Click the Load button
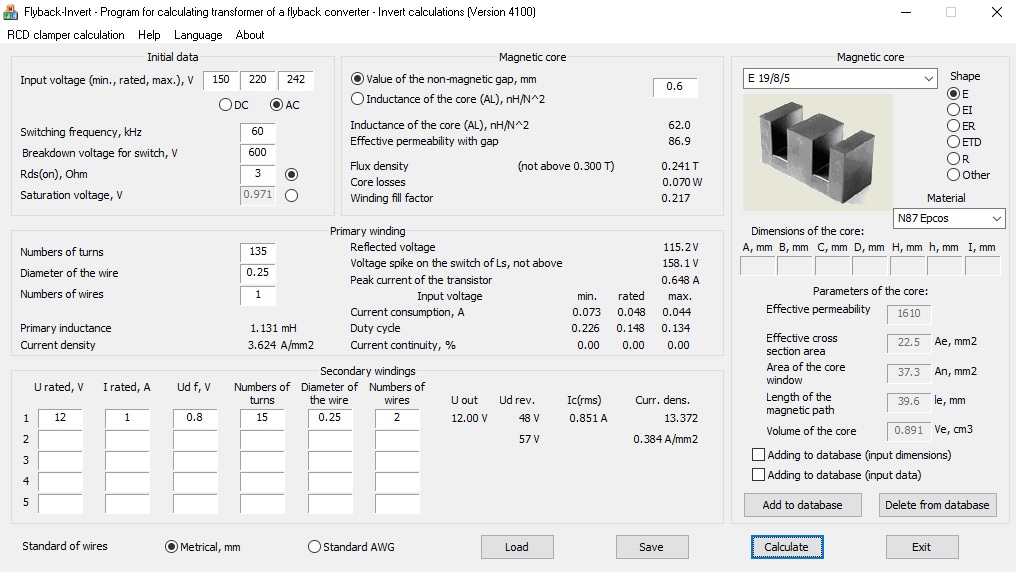 pyautogui.click(x=517, y=547)
